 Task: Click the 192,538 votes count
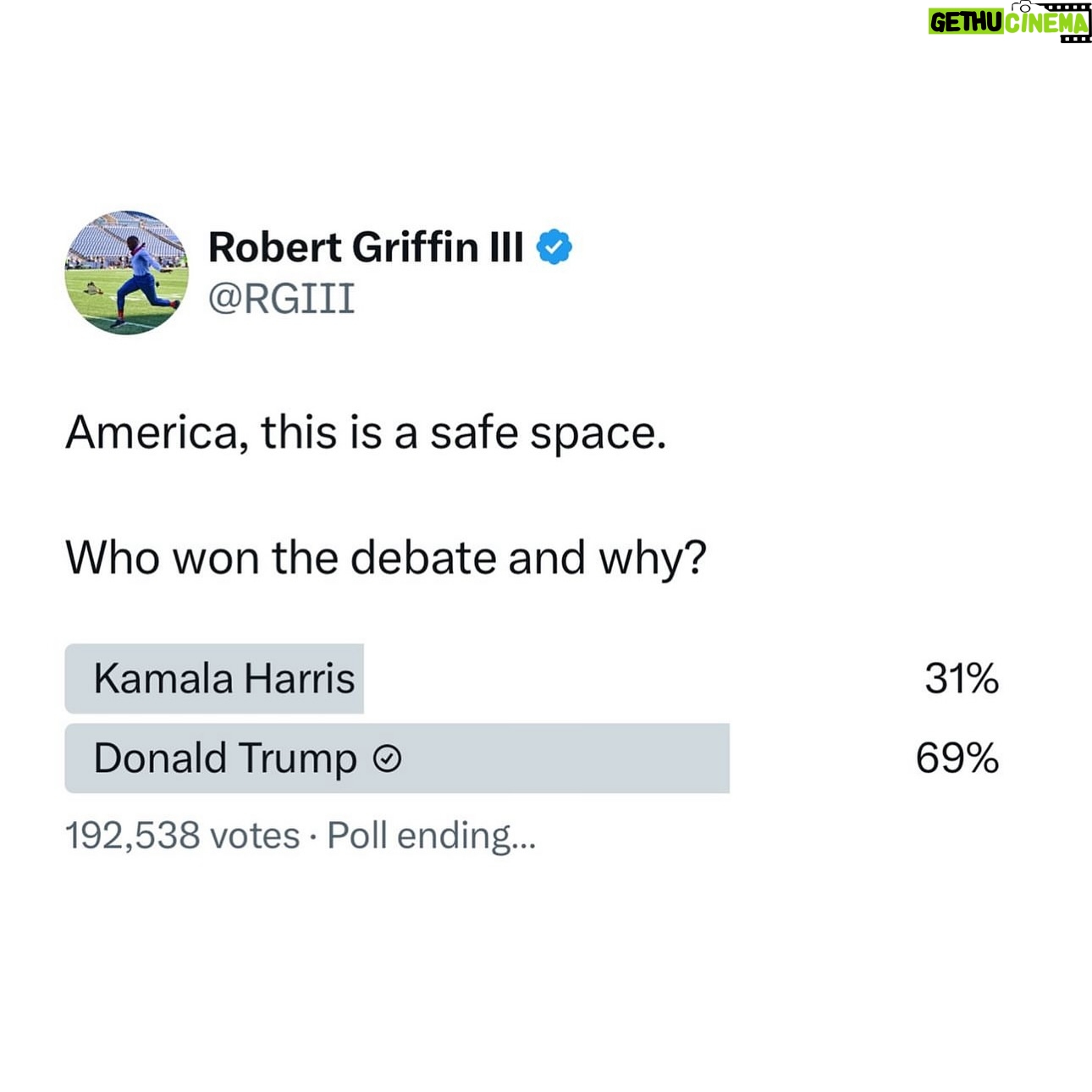pyautogui.click(x=183, y=836)
